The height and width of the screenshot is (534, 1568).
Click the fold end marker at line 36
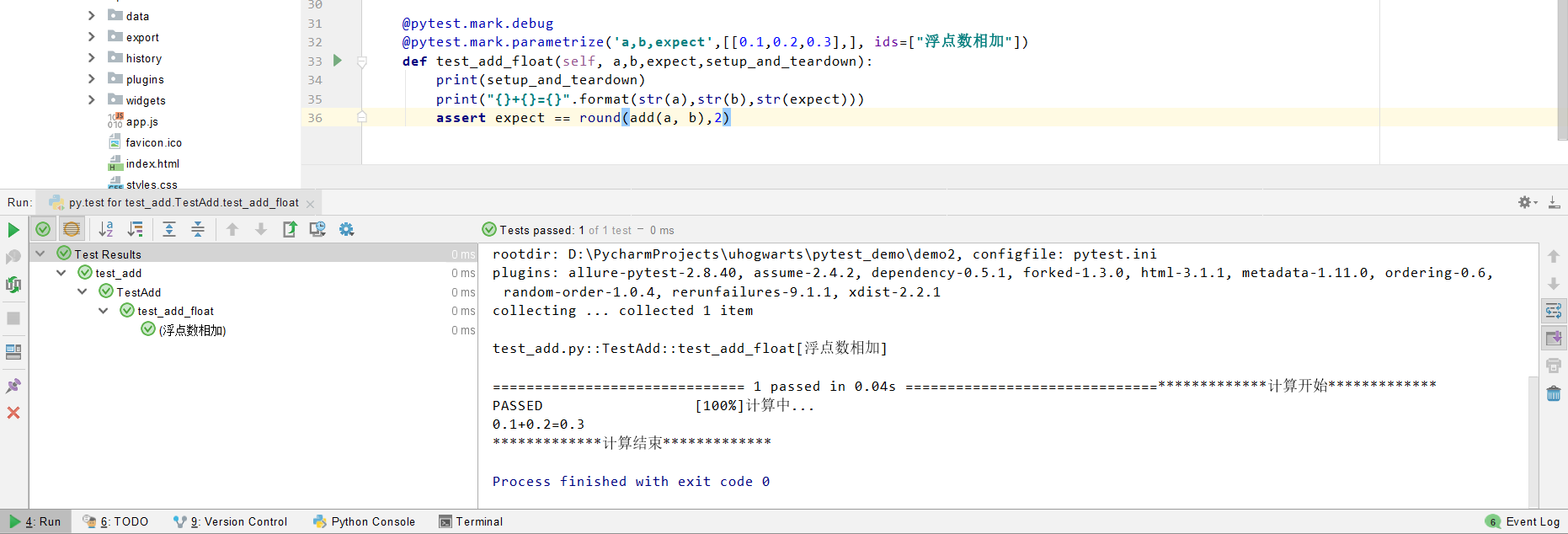[362, 117]
